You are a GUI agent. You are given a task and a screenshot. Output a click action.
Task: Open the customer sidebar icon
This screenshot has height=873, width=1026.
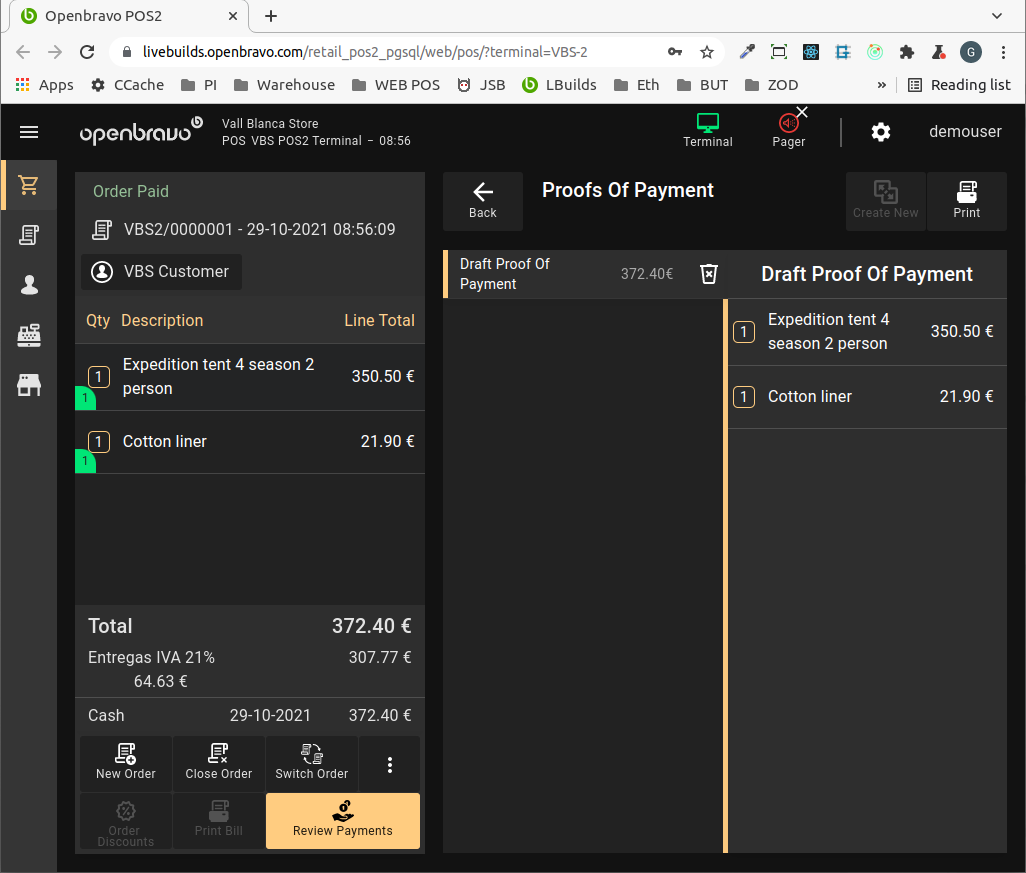click(29, 285)
